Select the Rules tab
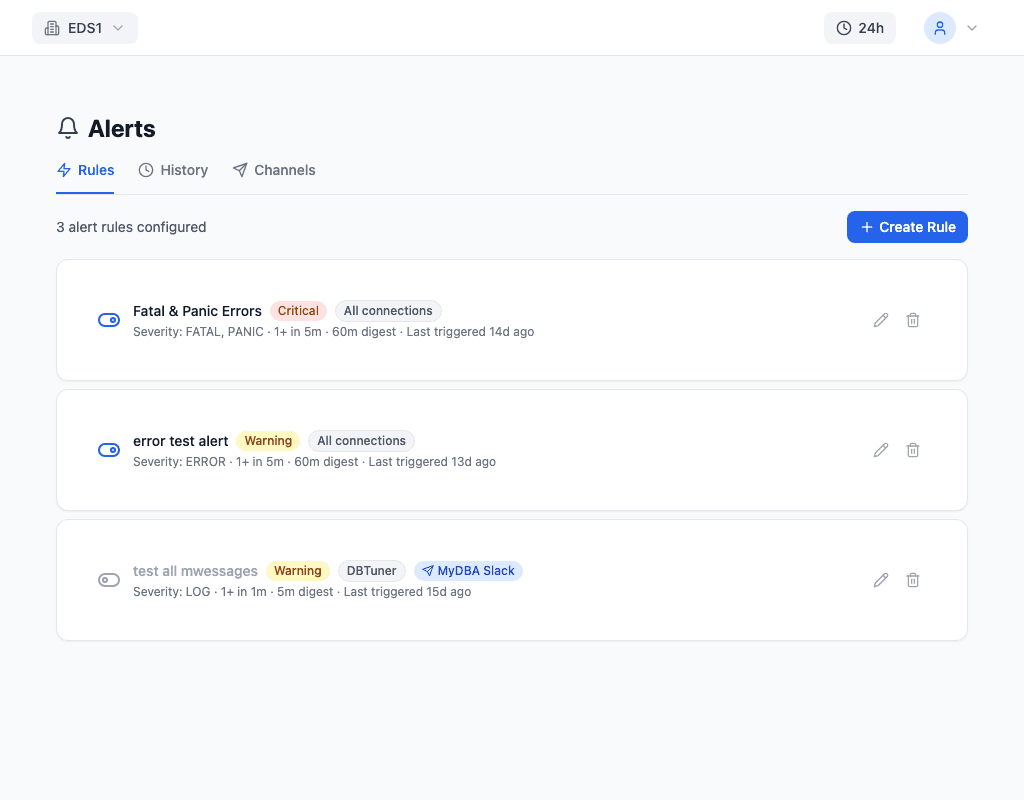 click(x=86, y=170)
